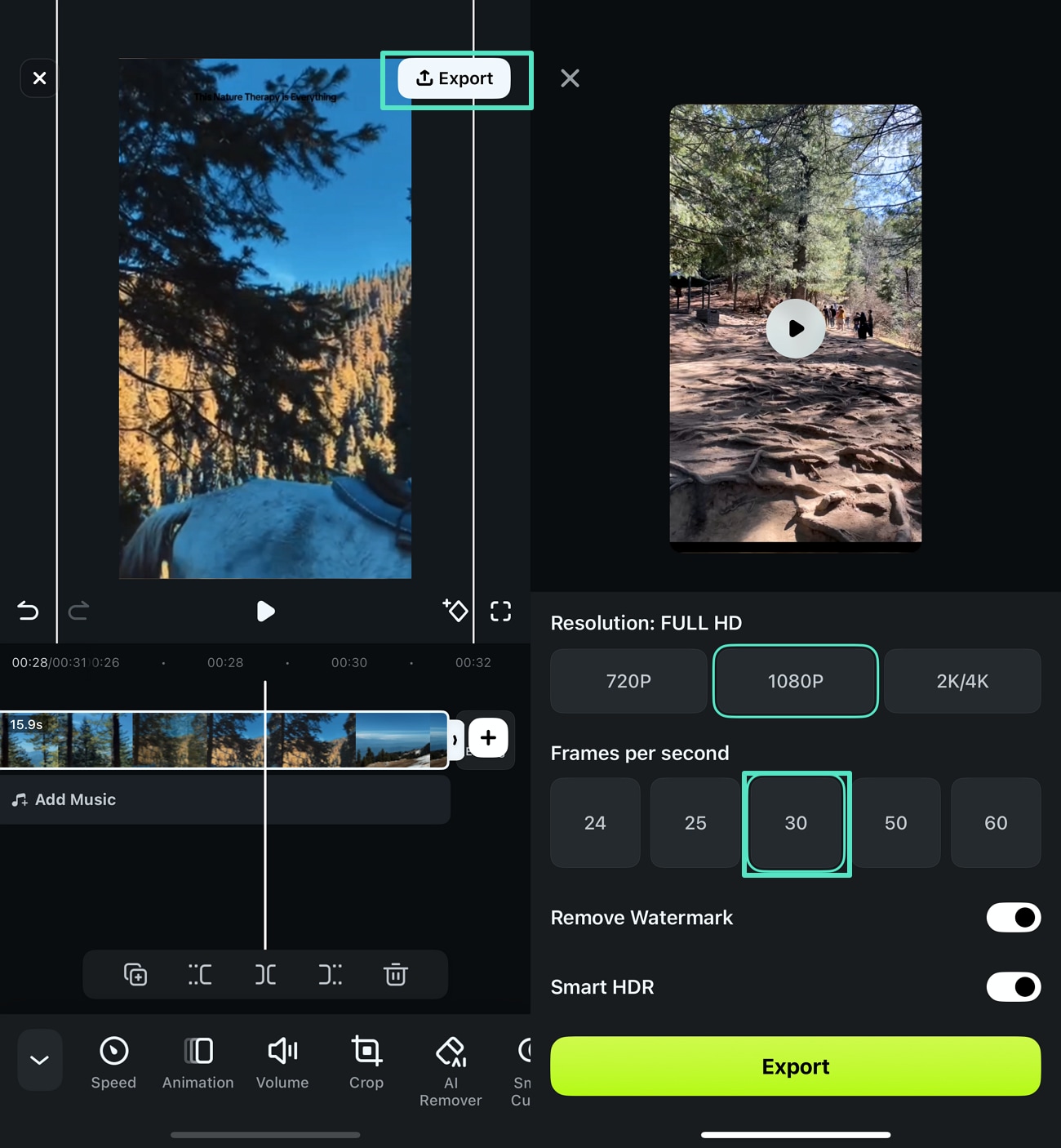Tap the 'Frames per second' label
The height and width of the screenshot is (1148, 1061).
click(640, 753)
